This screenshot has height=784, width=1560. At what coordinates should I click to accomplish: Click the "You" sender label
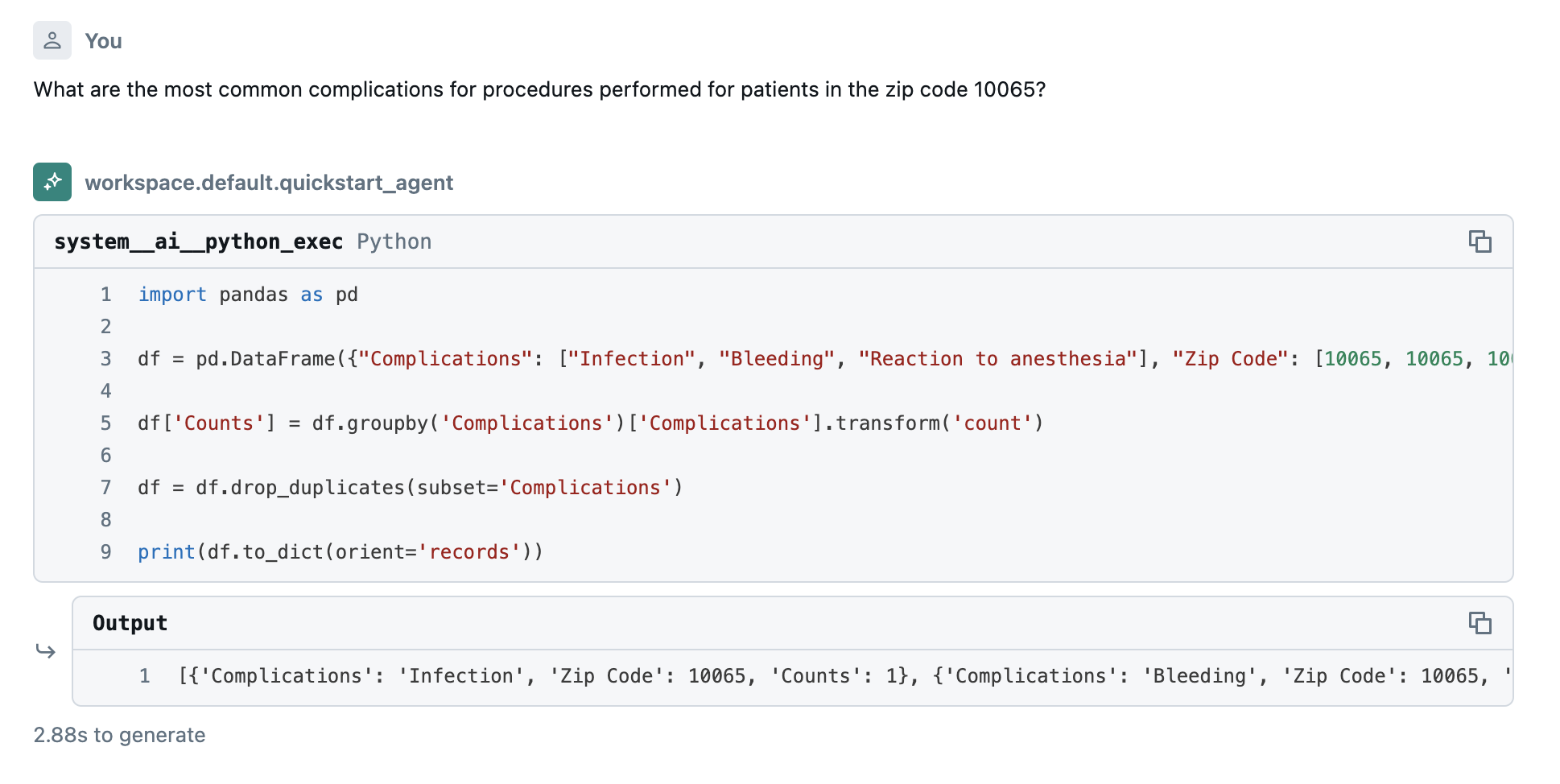pos(103,41)
